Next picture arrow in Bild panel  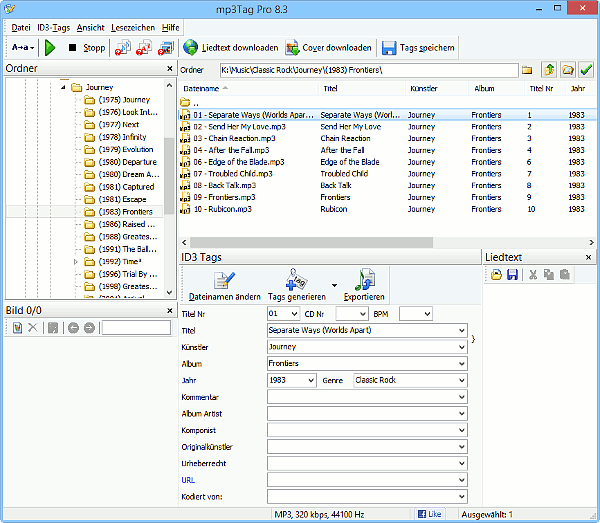[x=89, y=327]
